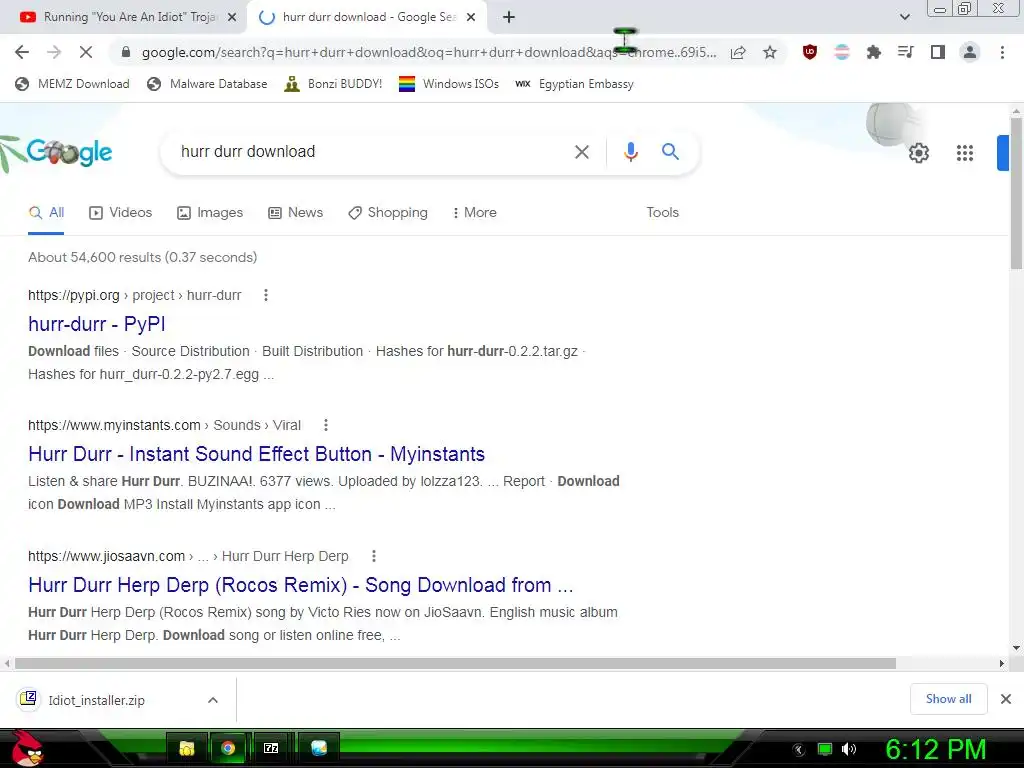Open Chrome's three-dot menu
Image resolution: width=1024 pixels, height=768 pixels.
1002,52
